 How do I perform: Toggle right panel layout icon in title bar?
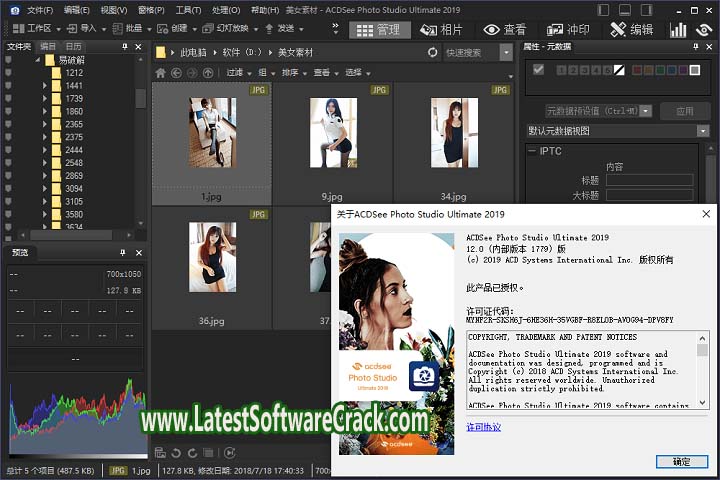point(647,10)
